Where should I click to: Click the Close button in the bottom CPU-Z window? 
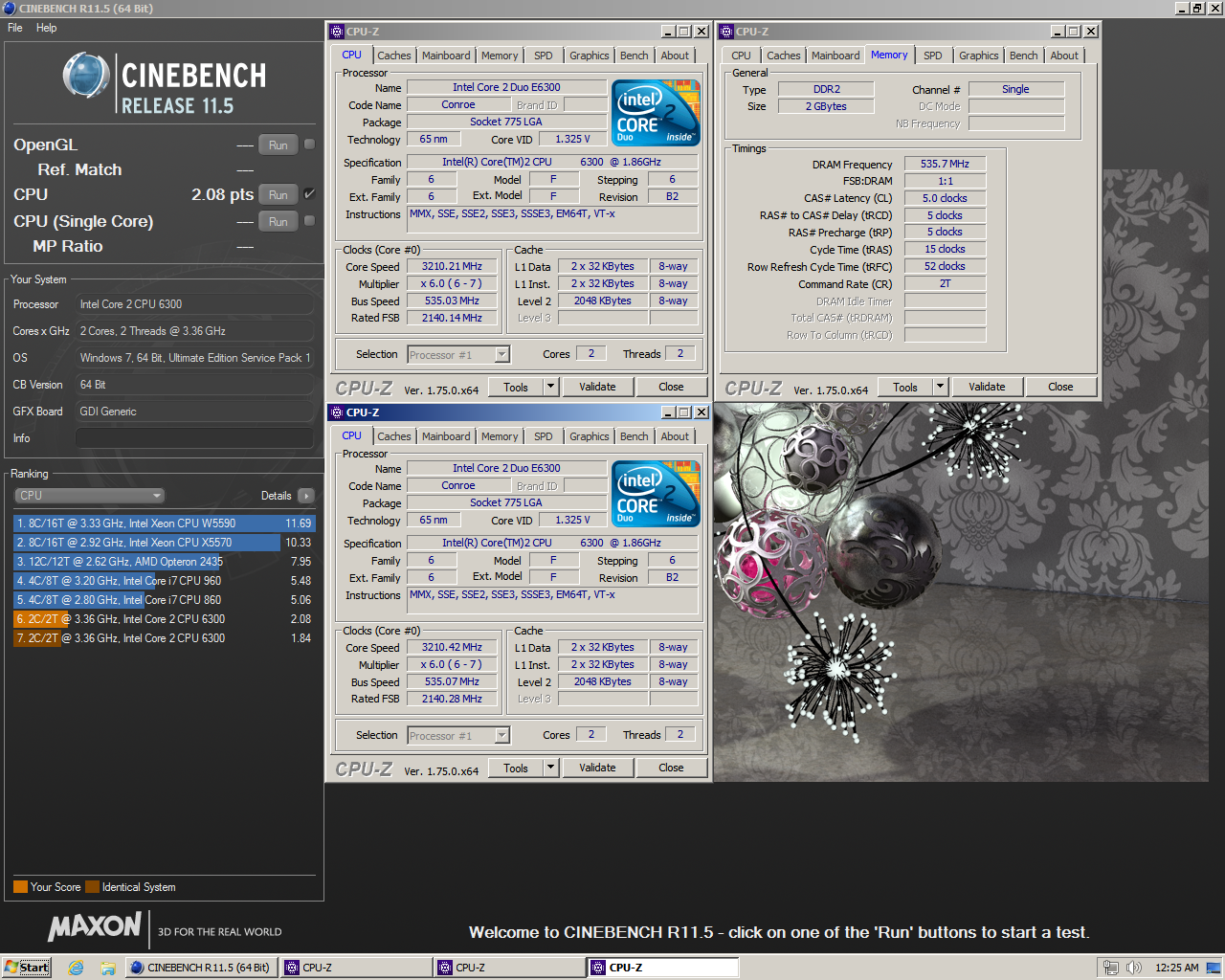point(671,768)
